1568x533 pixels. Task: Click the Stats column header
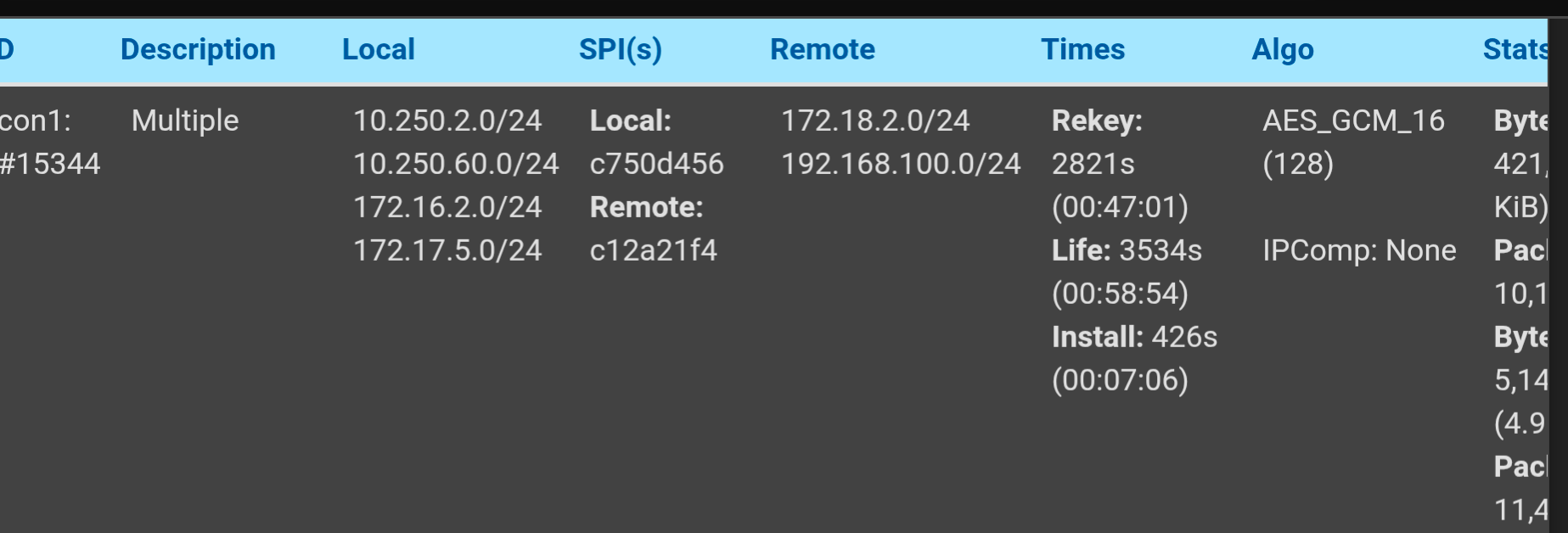(x=1515, y=49)
